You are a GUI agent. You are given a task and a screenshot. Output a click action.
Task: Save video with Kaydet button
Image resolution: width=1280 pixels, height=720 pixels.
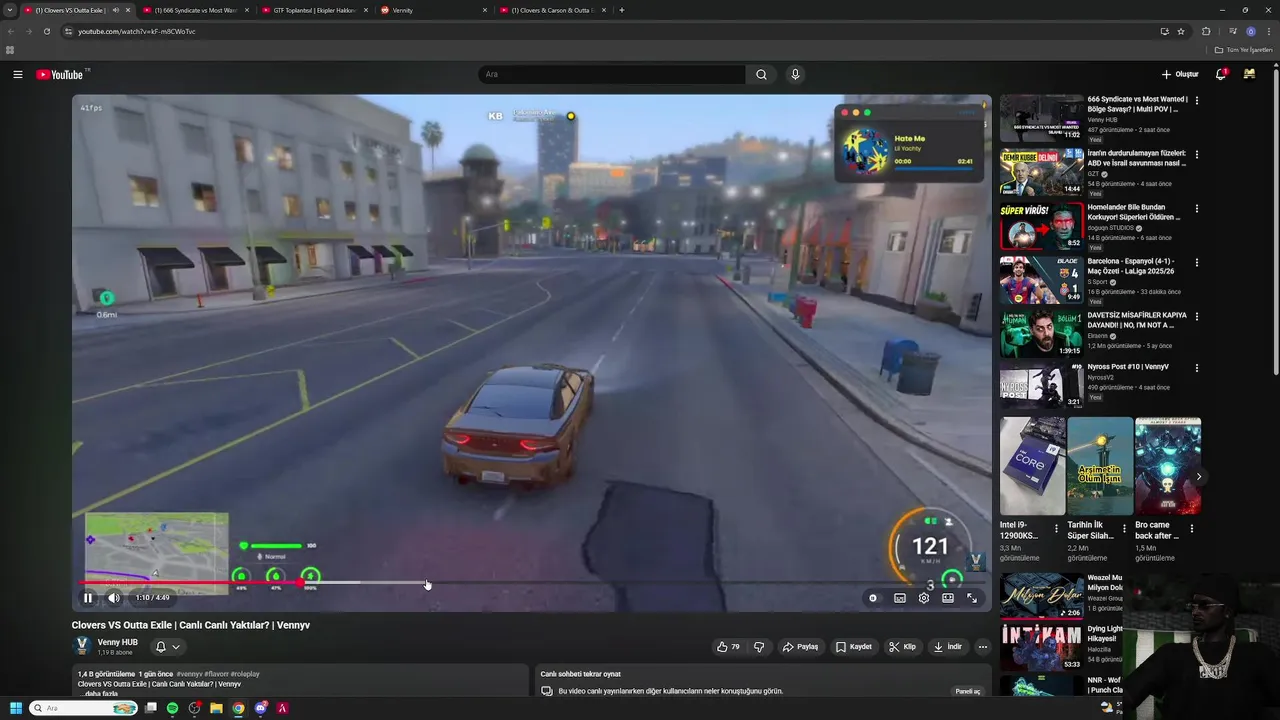854,647
